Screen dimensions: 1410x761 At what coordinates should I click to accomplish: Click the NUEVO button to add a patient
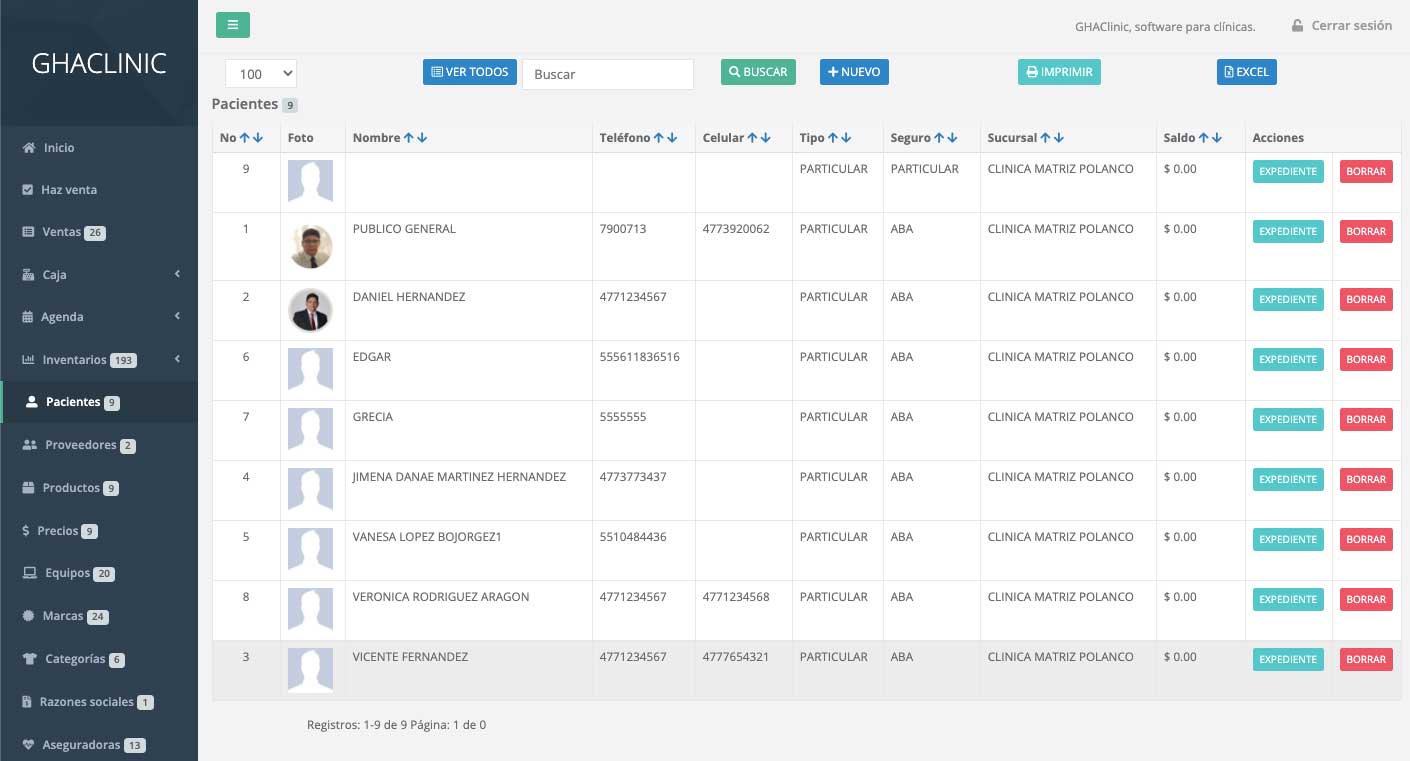[x=854, y=71]
